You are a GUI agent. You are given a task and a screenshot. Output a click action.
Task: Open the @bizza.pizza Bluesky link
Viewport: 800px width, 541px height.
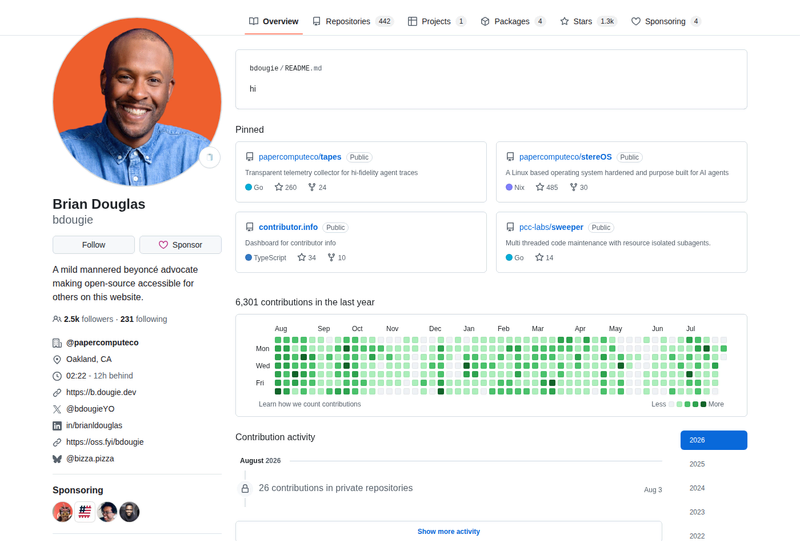click(x=90, y=458)
